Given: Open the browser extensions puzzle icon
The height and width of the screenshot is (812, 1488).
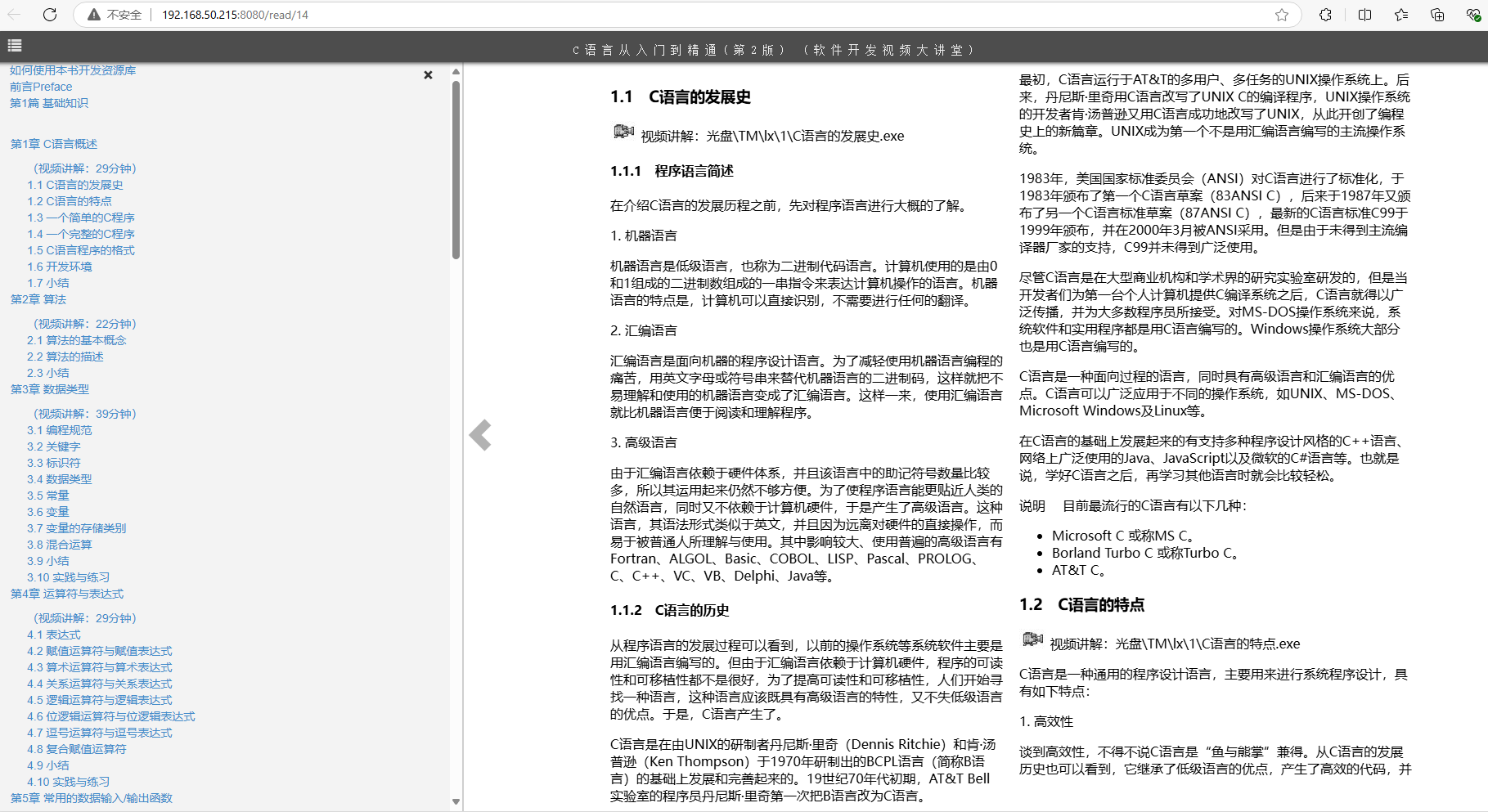Looking at the screenshot, I should click(1326, 15).
